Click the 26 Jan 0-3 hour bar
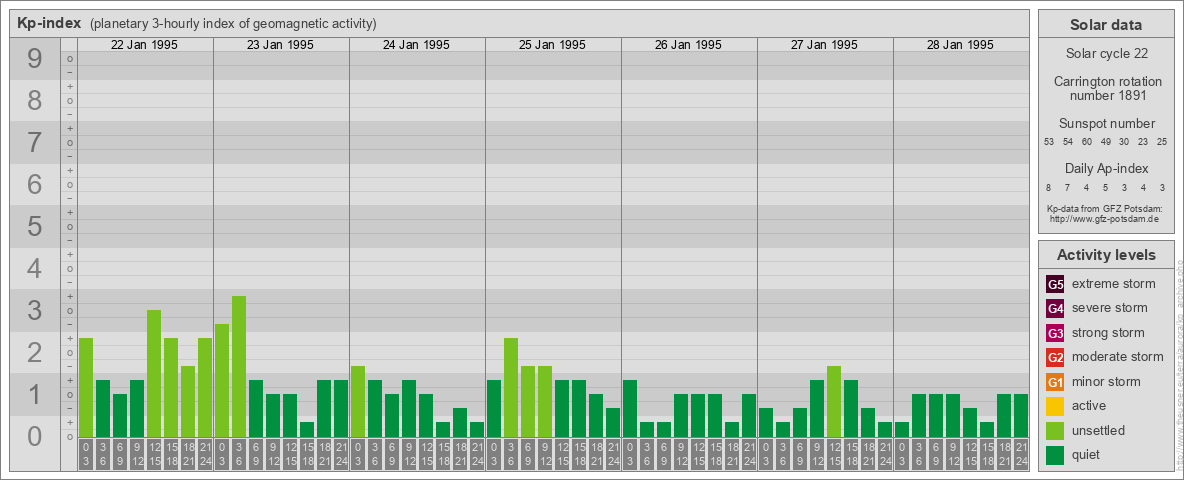 point(630,408)
